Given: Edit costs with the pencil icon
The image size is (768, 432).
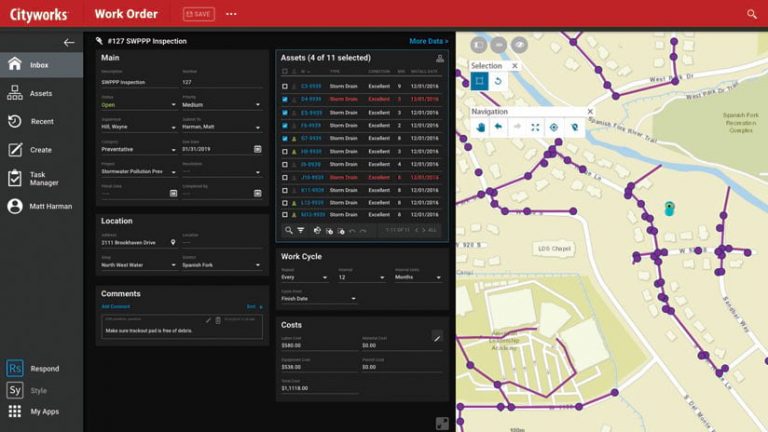Looking at the screenshot, I should 437,337.
